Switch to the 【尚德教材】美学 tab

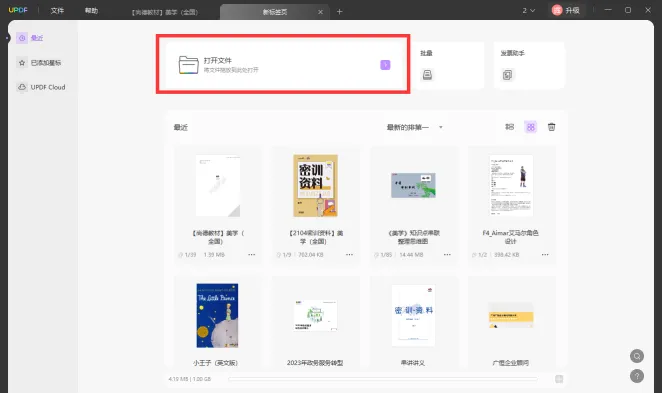[x=165, y=12]
